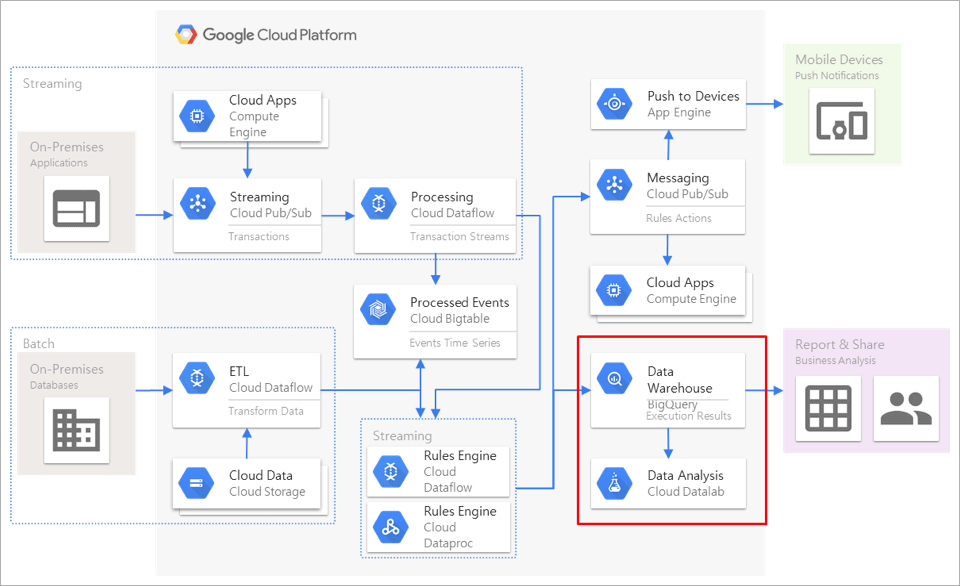Screen dimensions: 960x586
Task: Click the "Databases" label under On-Premises
Action: pyautogui.click(x=54, y=385)
